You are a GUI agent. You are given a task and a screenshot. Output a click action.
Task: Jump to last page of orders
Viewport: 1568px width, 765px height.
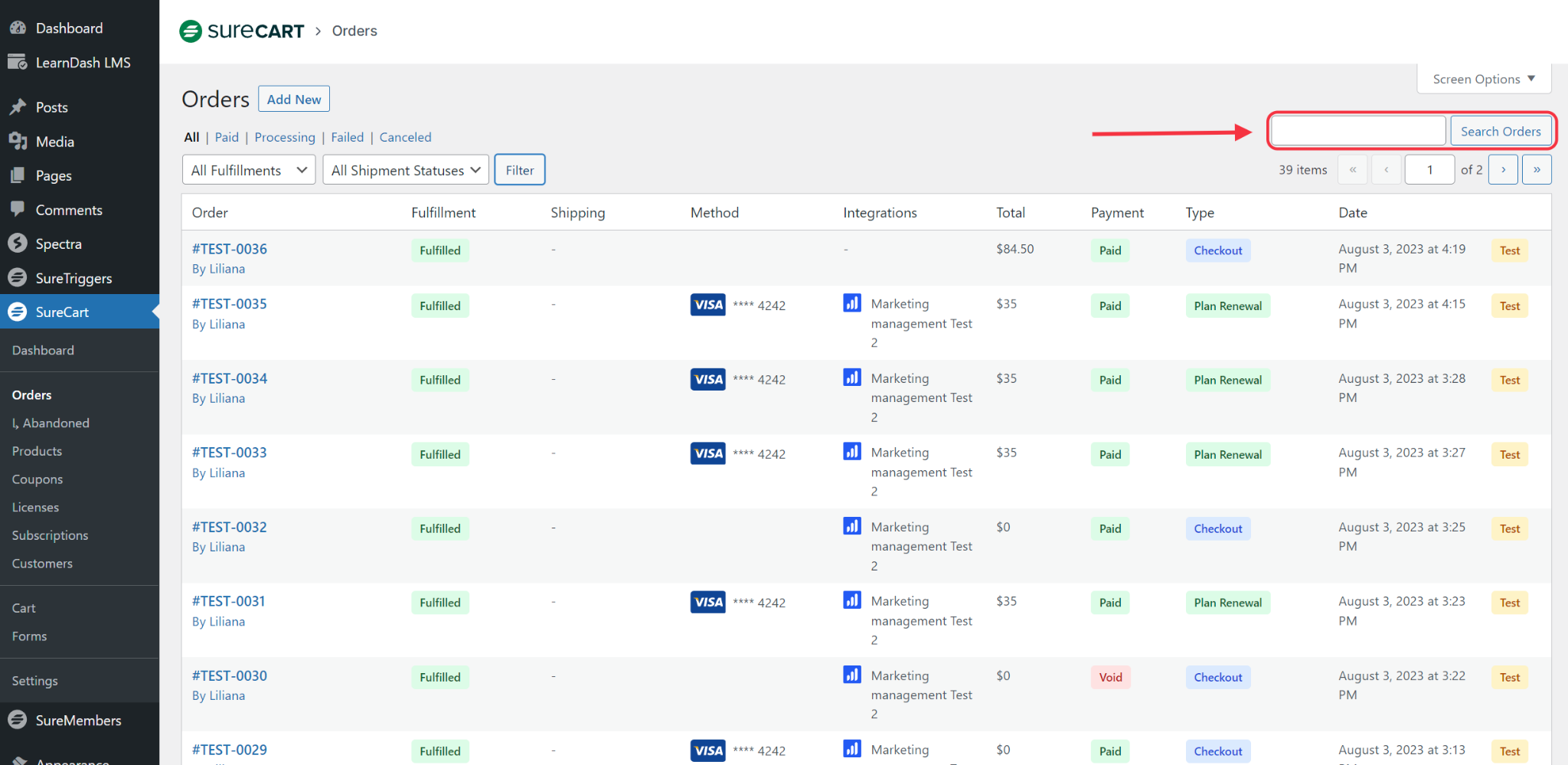1537,170
